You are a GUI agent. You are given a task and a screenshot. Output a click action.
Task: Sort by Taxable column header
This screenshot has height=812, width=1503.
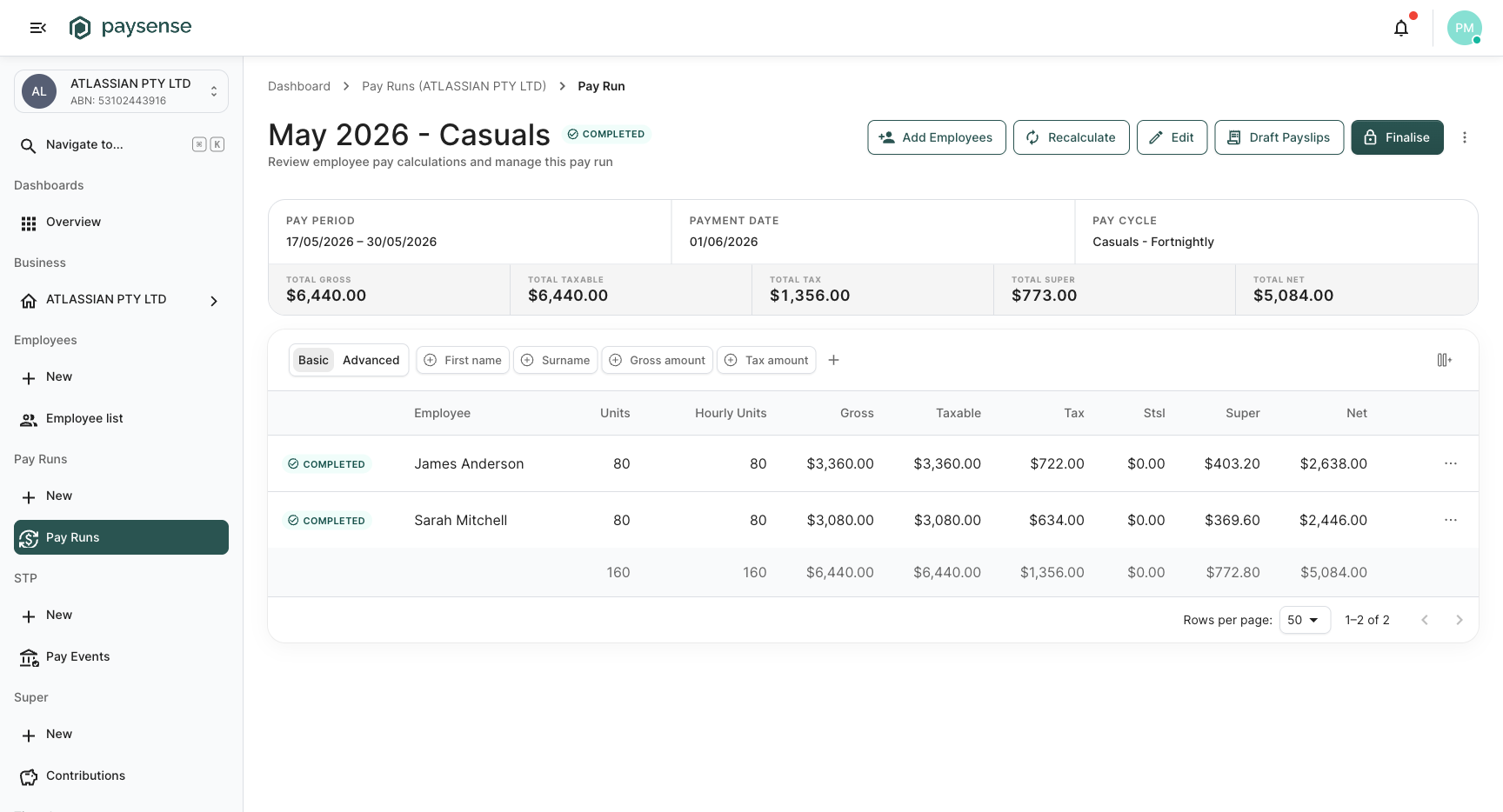point(959,413)
